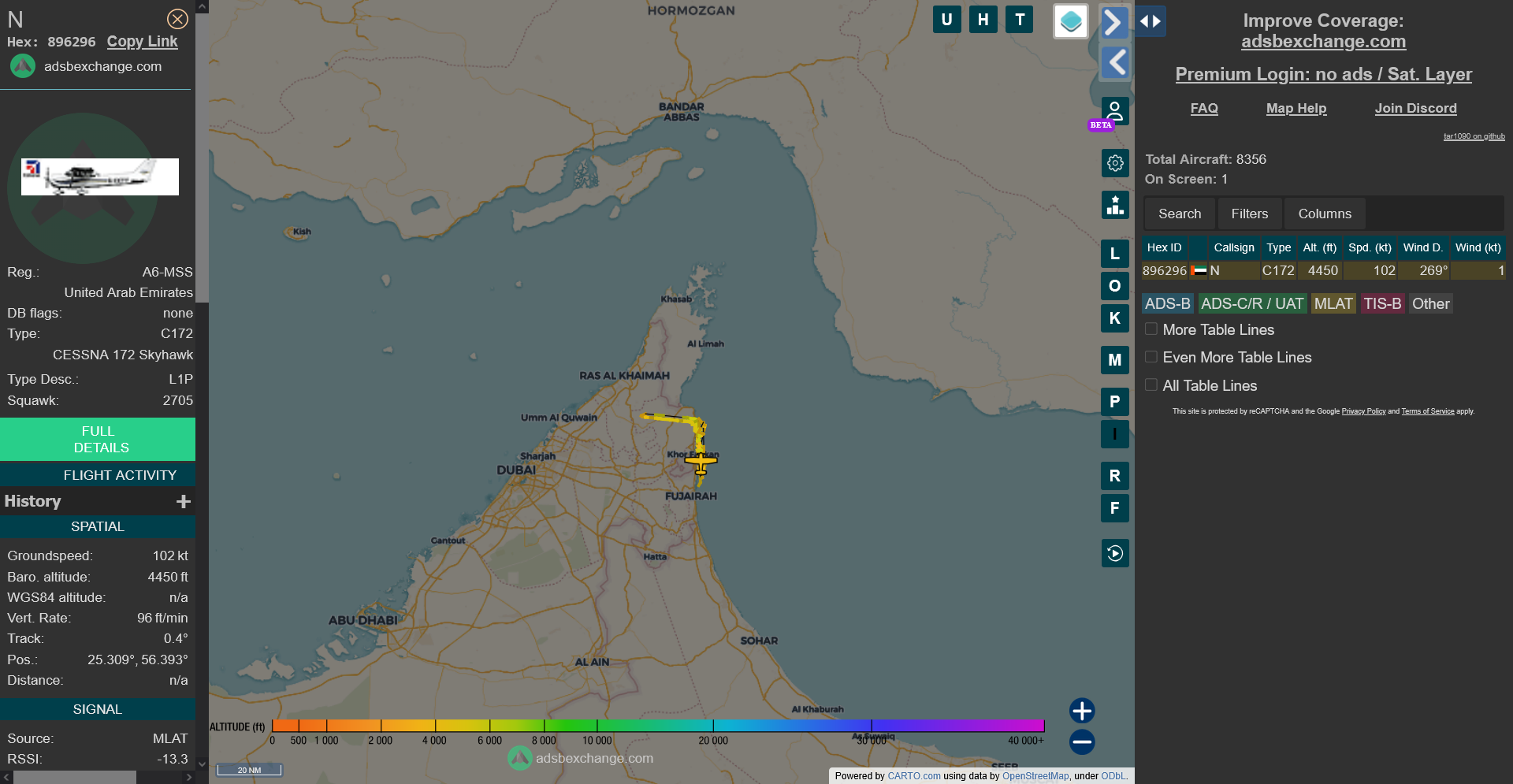Toggle the L map button
The width and height of the screenshot is (1513, 784).
coord(1114,254)
